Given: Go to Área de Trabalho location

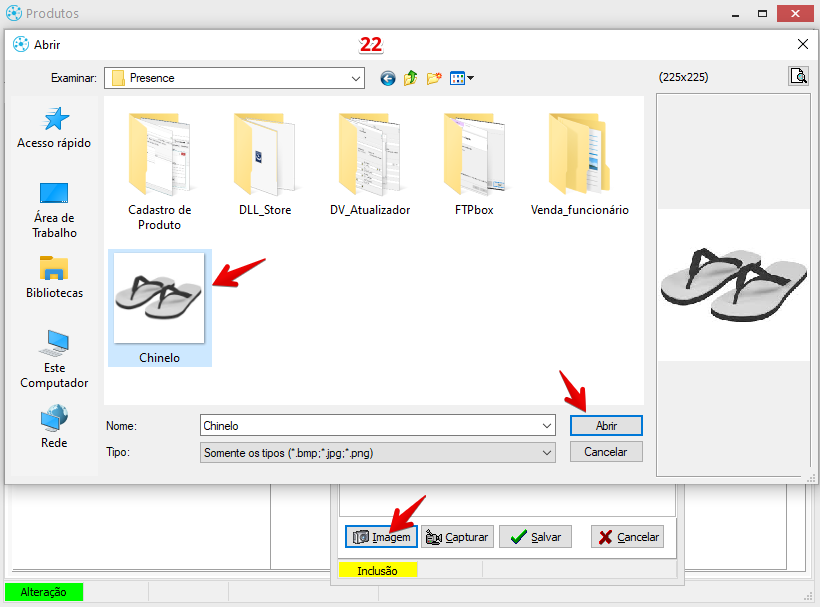Looking at the screenshot, I should click(54, 210).
